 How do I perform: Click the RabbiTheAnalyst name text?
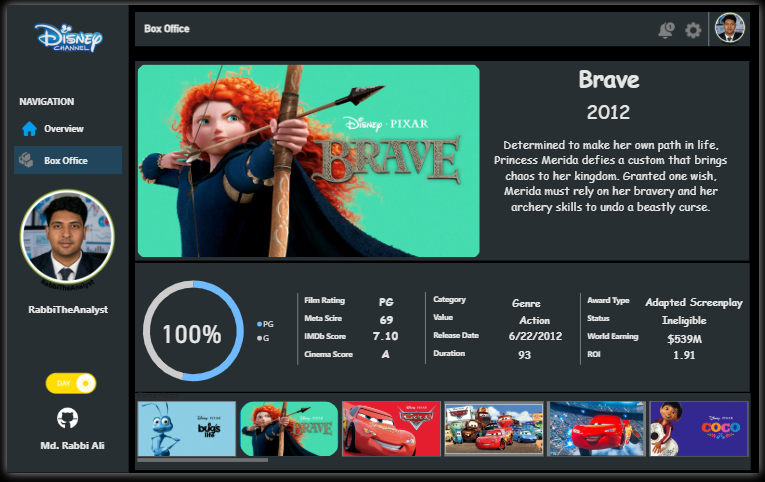point(68,310)
